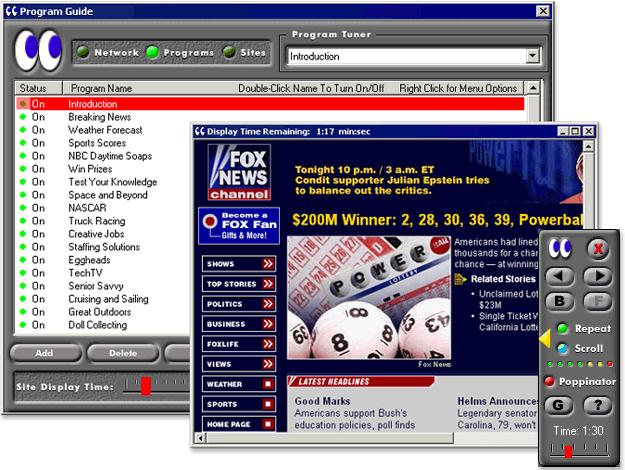Select the Cruising and Sailing program

[x=108, y=299]
